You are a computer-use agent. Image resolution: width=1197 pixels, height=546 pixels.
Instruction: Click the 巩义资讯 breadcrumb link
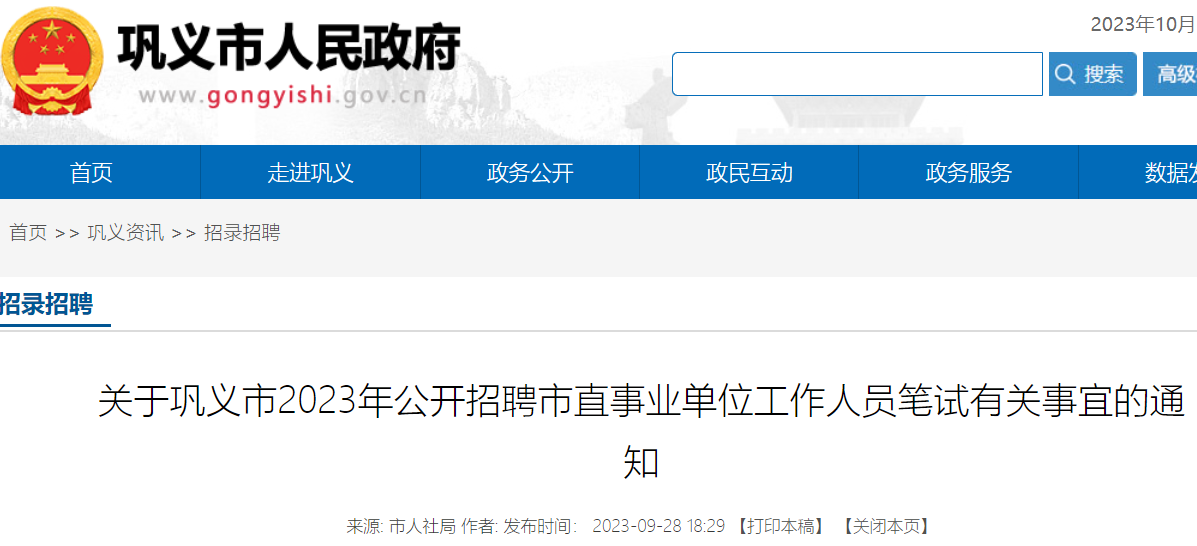(x=126, y=233)
